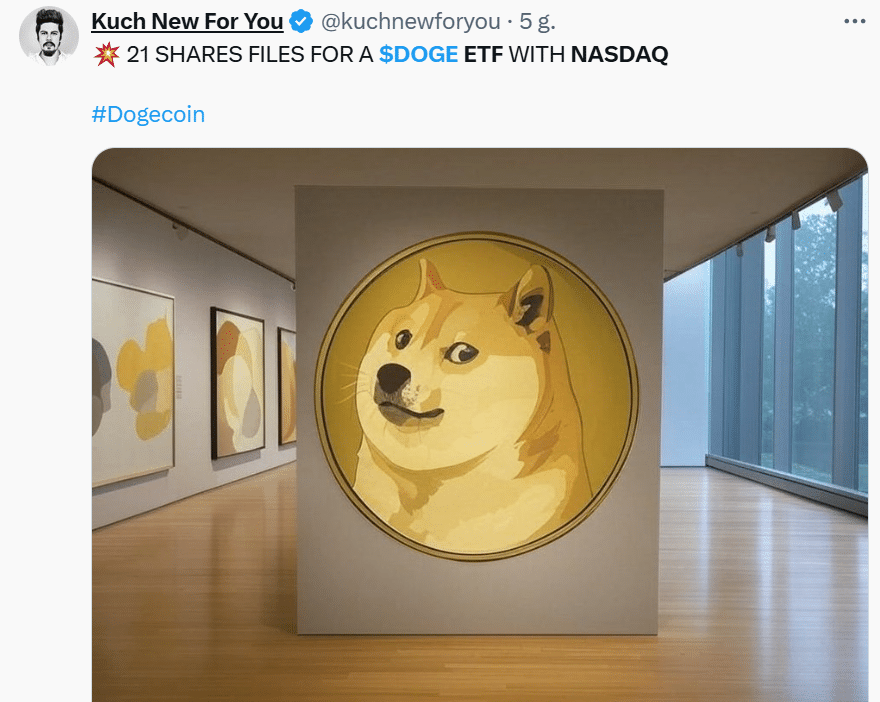Open the tweet timestamp 5 g.

coord(537,21)
